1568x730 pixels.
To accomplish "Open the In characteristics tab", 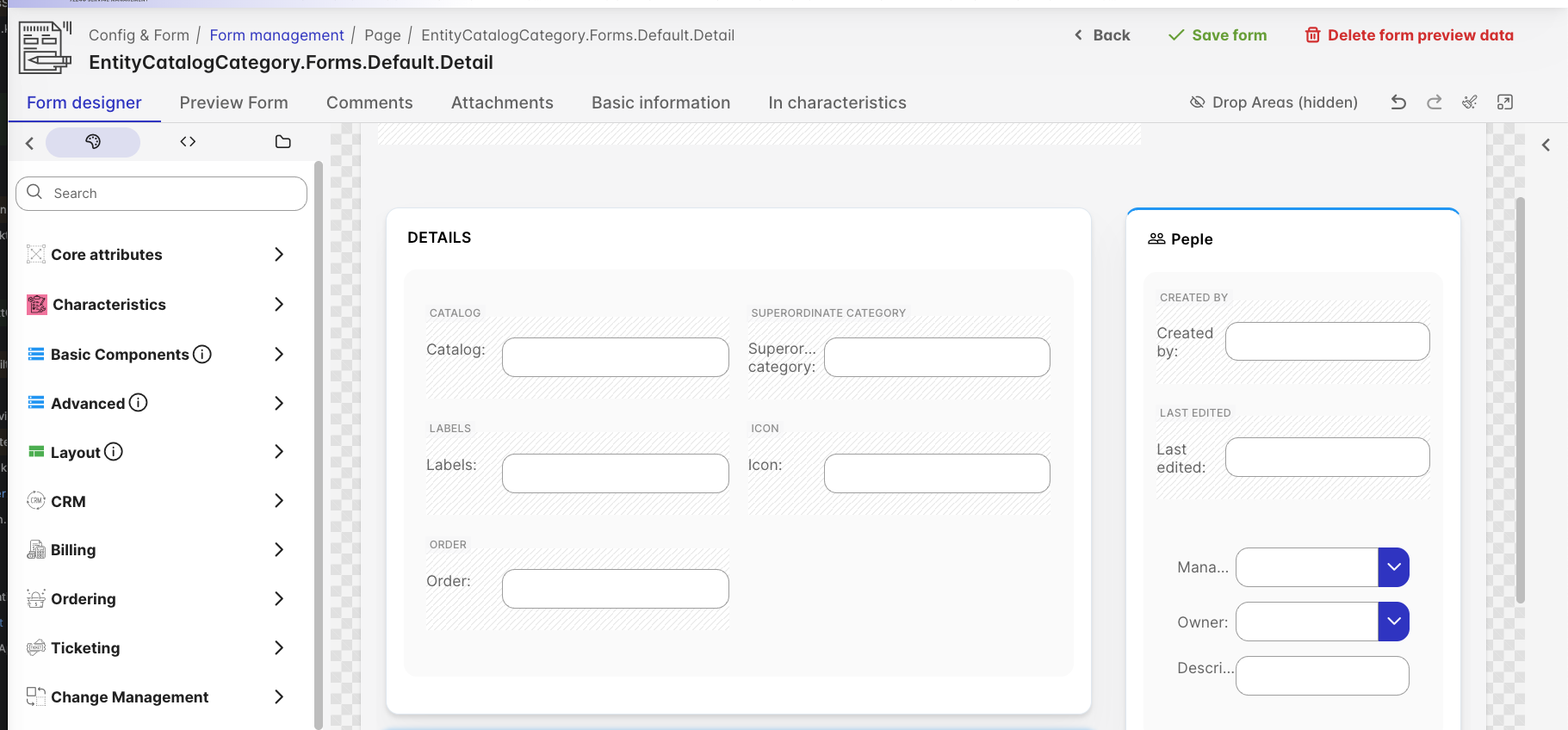I will tap(837, 102).
